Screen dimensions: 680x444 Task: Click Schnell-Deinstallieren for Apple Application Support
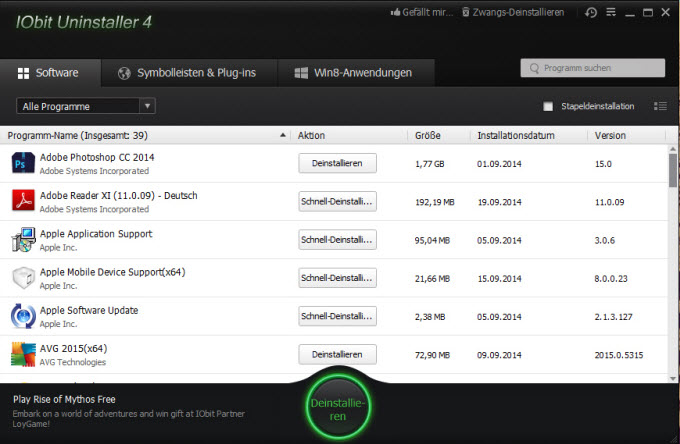pos(337,240)
